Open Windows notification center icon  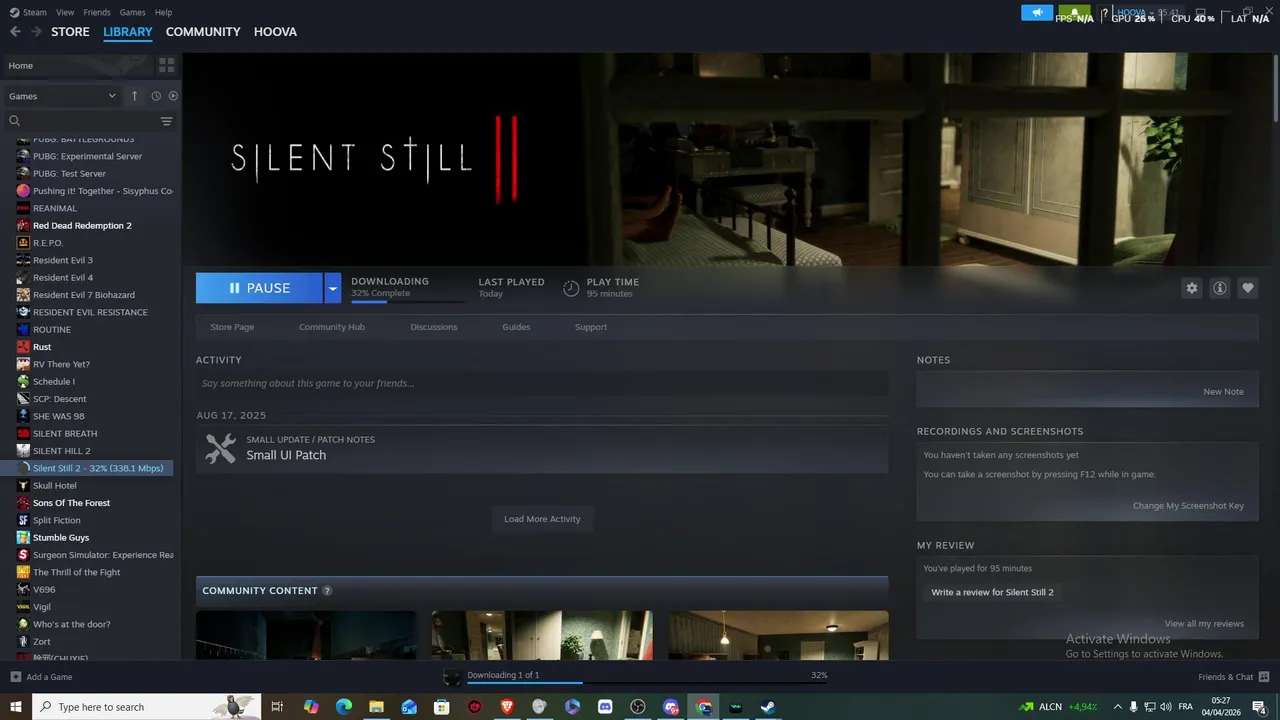click(x=1259, y=707)
